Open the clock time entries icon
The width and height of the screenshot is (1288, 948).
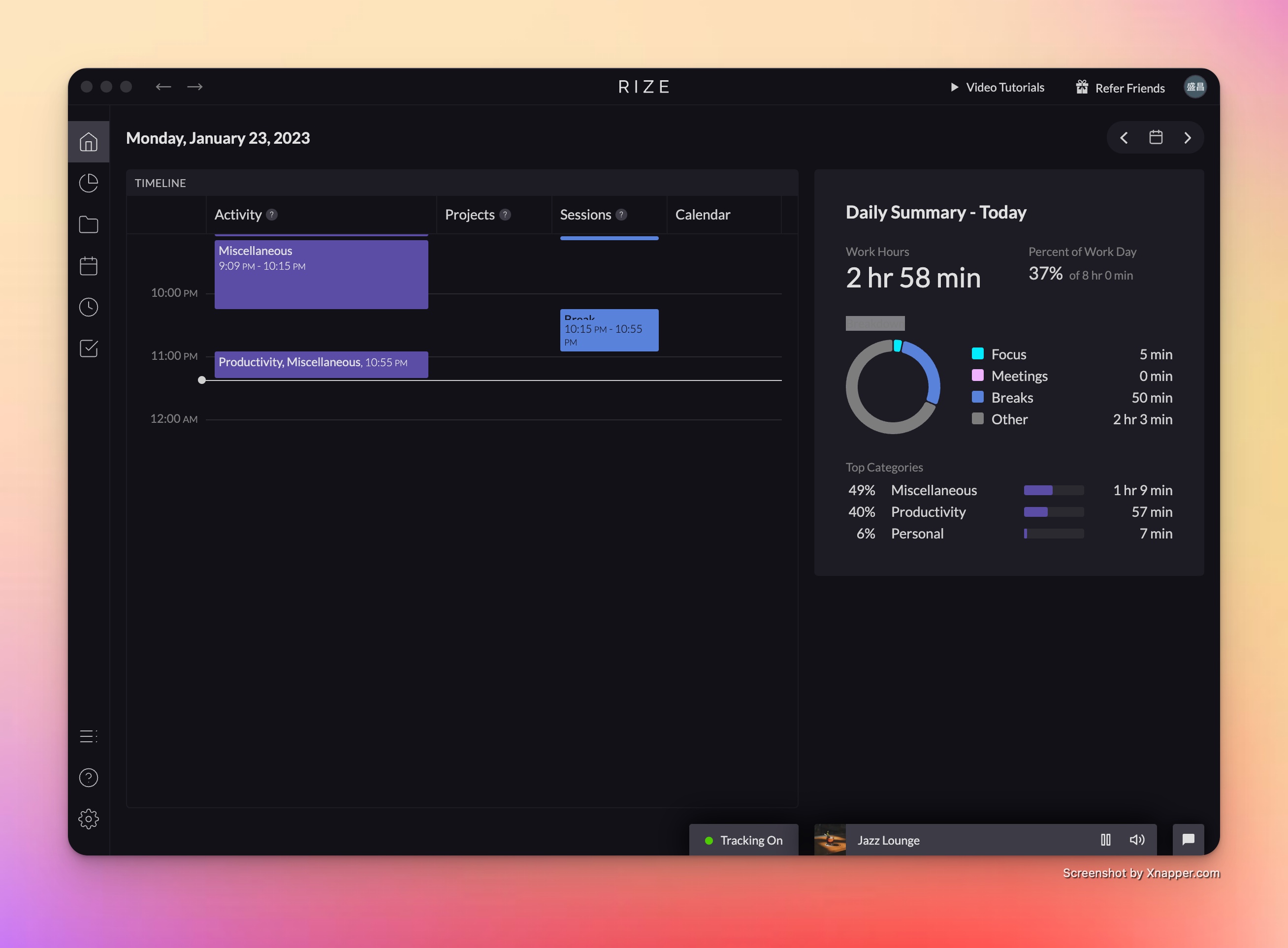(x=89, y=307)
